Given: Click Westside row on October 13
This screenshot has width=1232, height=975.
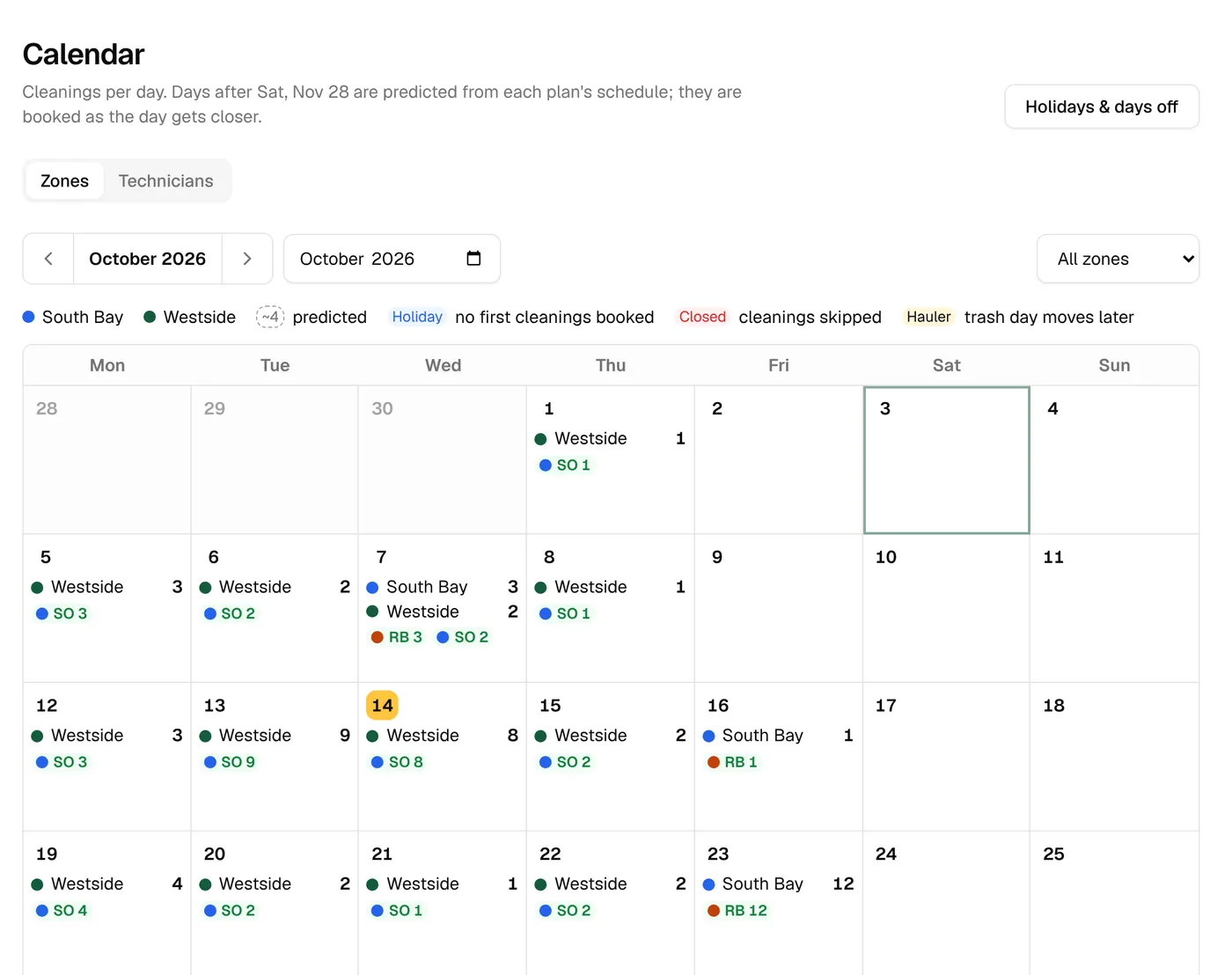Looking at the screenshot, I should point(275,736).
